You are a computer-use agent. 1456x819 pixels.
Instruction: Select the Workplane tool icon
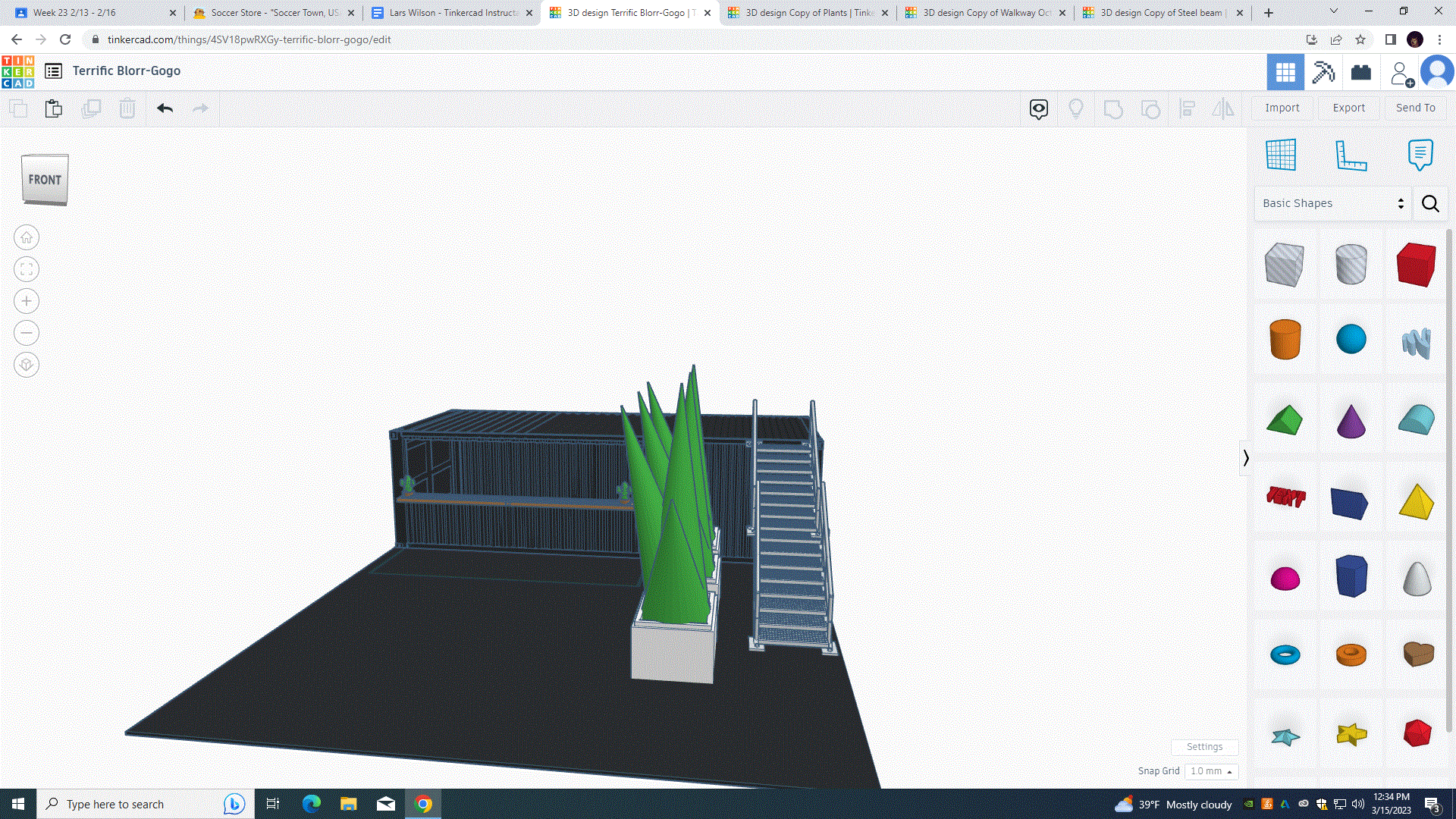click(x=1281, y=155)
